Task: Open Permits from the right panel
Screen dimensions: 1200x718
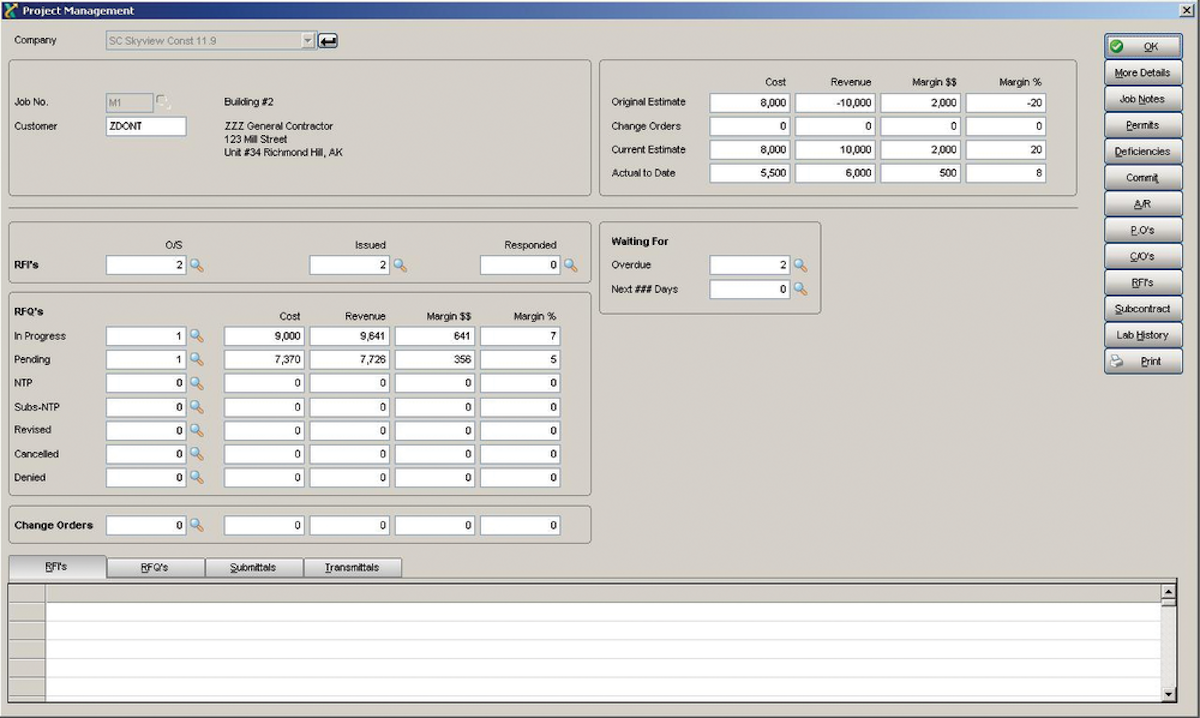Action: pos(1142,124)
